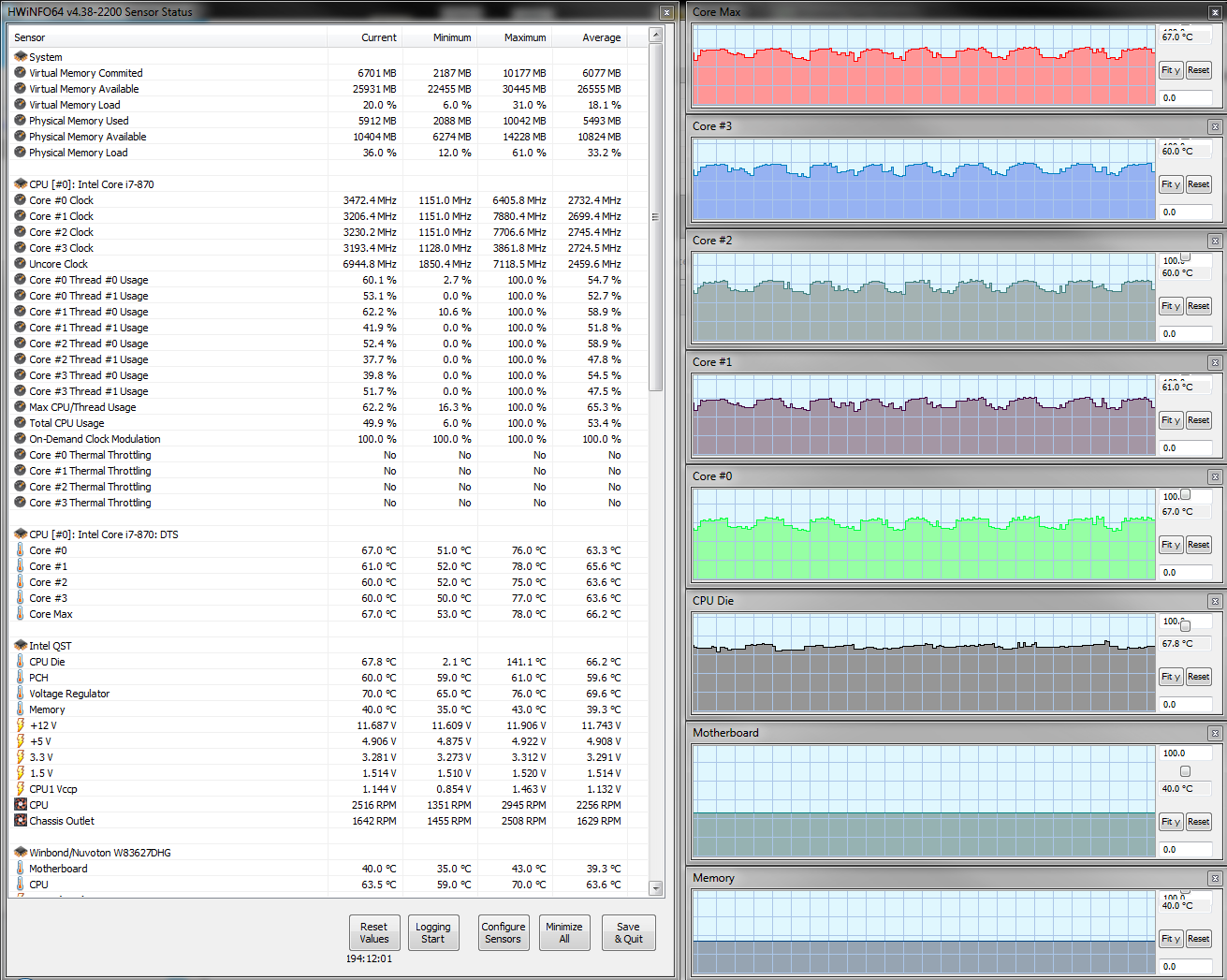The image size is (1227, 980).
Task: Click the Minimum column header
Action: pyautogui.click(x=440, y=37)
